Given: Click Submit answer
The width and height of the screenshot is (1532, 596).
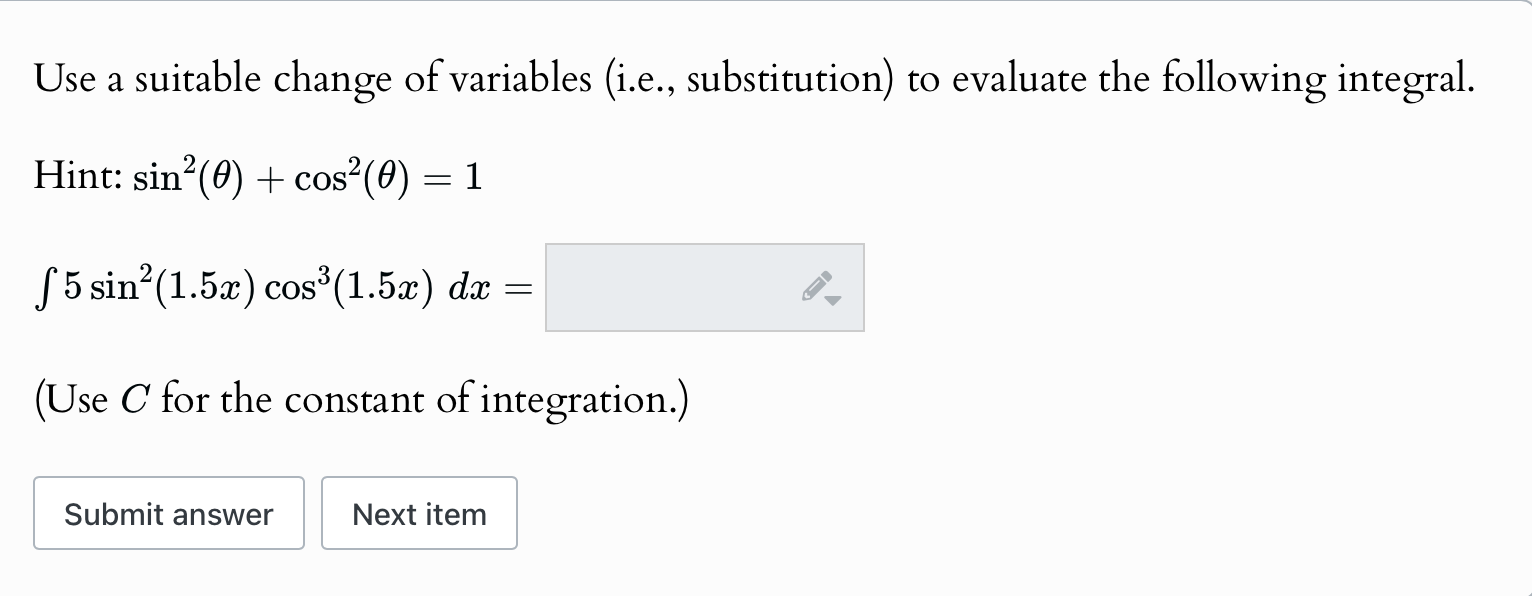Looking at the screenshot, I should [168, 513].
